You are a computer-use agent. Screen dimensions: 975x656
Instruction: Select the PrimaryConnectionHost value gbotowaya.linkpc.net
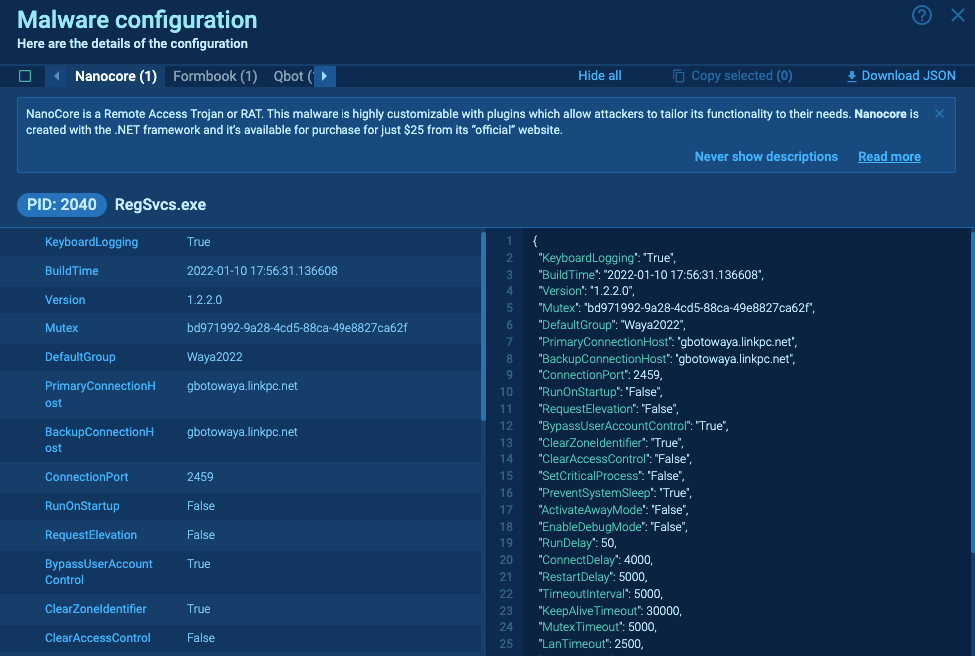click(242, 386)
